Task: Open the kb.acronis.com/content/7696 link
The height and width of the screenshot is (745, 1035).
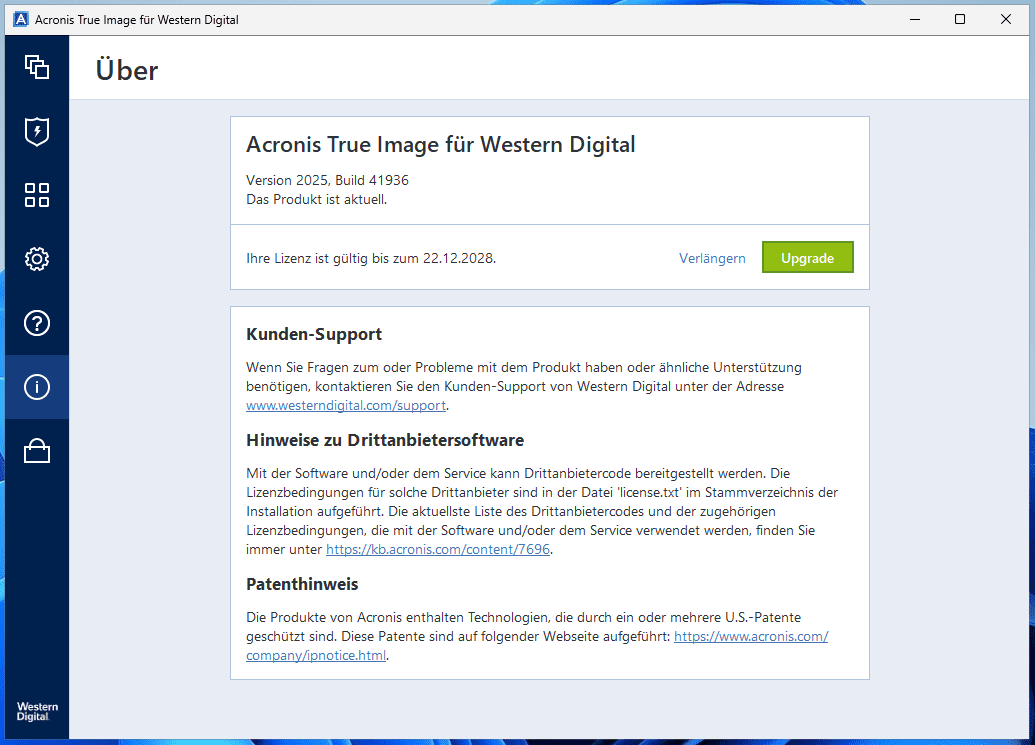Action: (438, 549)
